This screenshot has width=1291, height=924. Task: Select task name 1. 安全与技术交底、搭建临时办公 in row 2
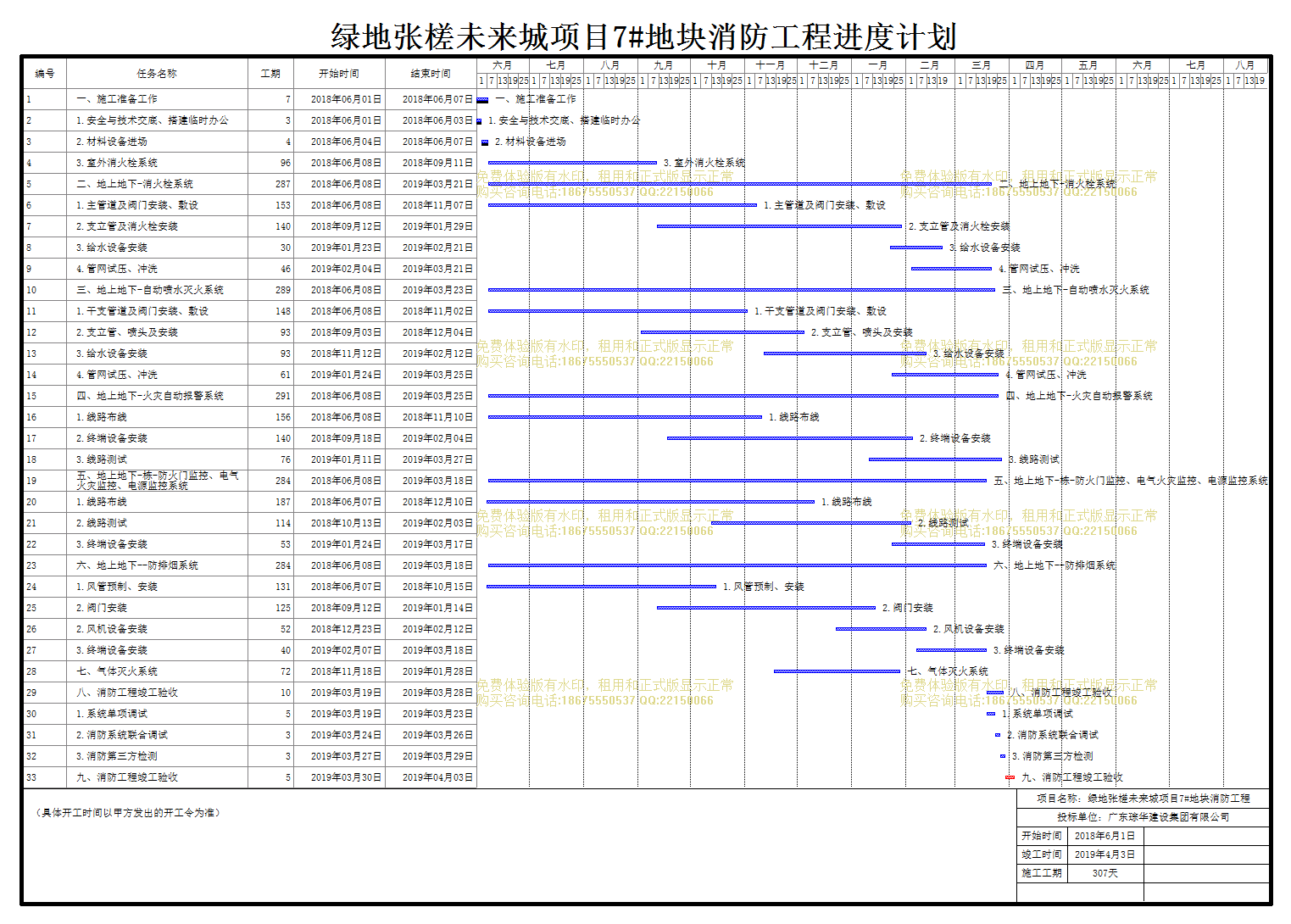click(153, 120)
